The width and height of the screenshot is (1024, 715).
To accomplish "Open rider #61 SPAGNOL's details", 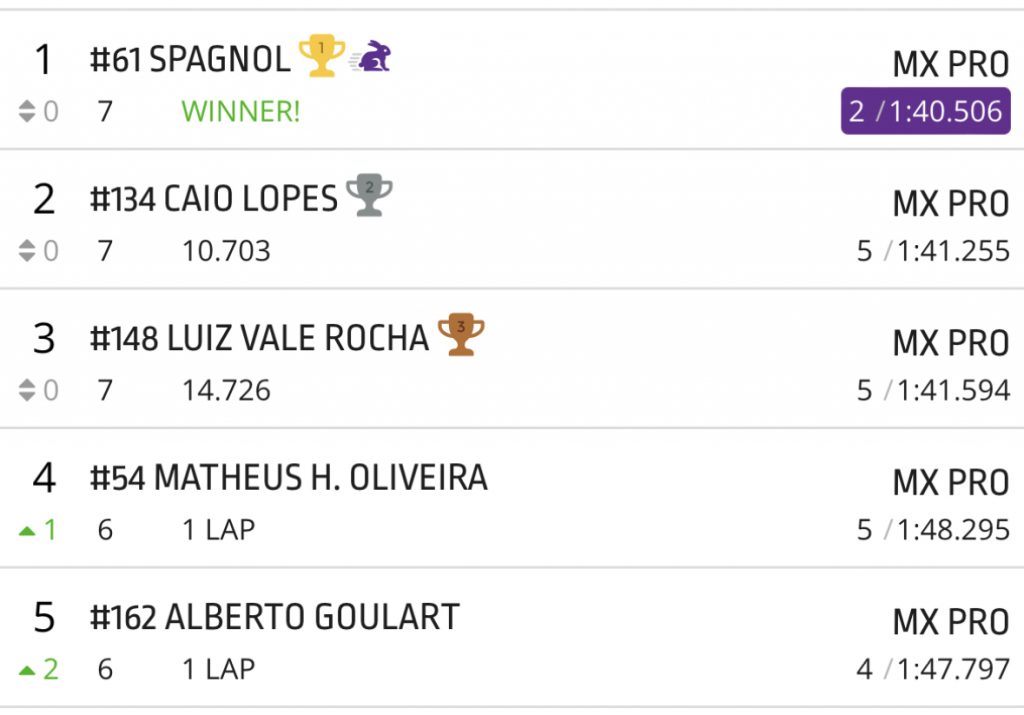I will point(190,60).
